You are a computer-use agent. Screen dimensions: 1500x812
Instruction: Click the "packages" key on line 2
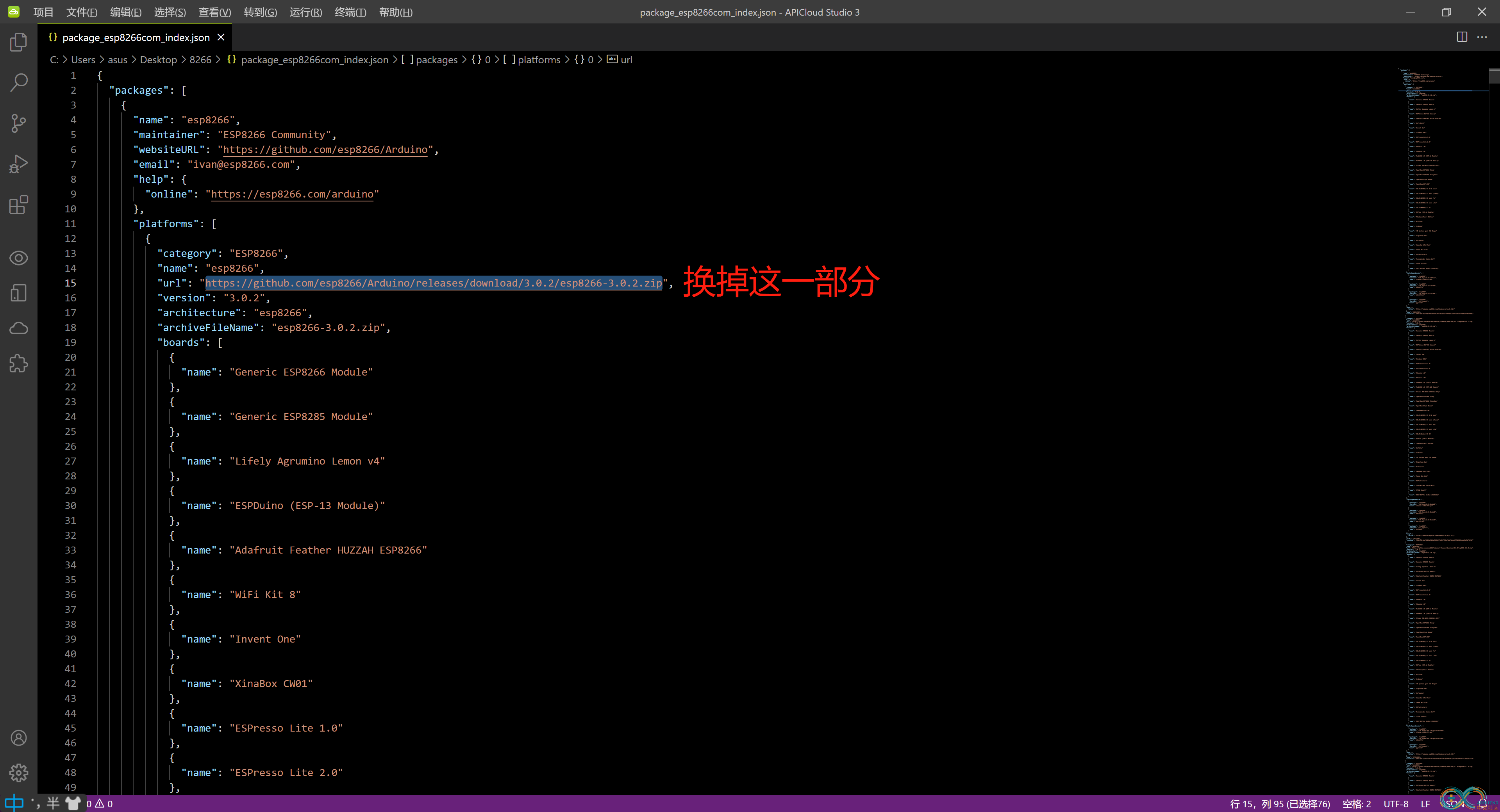(139, 90)
